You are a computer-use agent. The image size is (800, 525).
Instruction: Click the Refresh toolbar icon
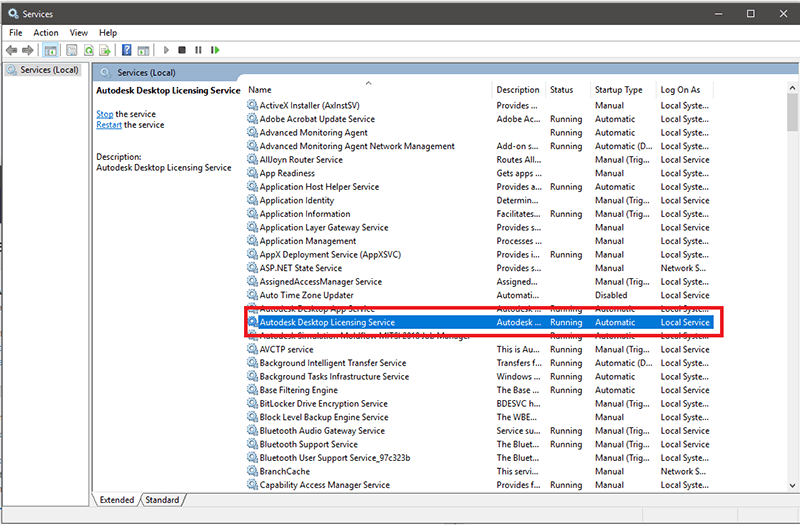click(89, 50)
